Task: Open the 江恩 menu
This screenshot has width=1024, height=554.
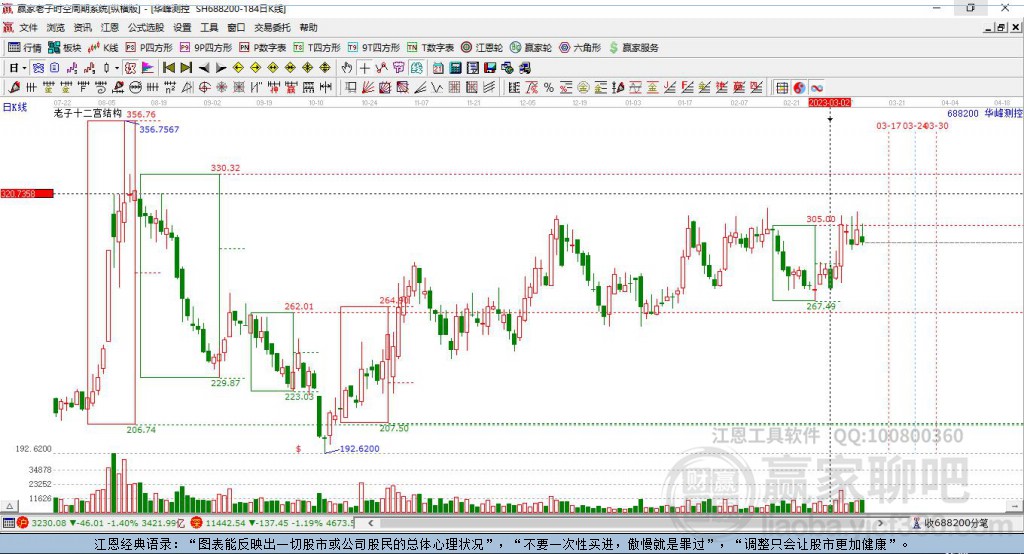Action: 110,27
